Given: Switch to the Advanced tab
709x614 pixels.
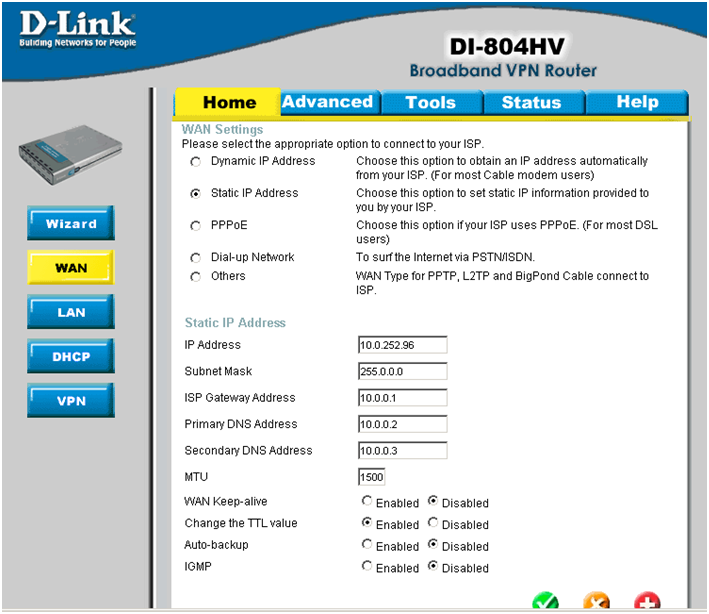Looking at the screenshot, I should (x=331, y=102).
